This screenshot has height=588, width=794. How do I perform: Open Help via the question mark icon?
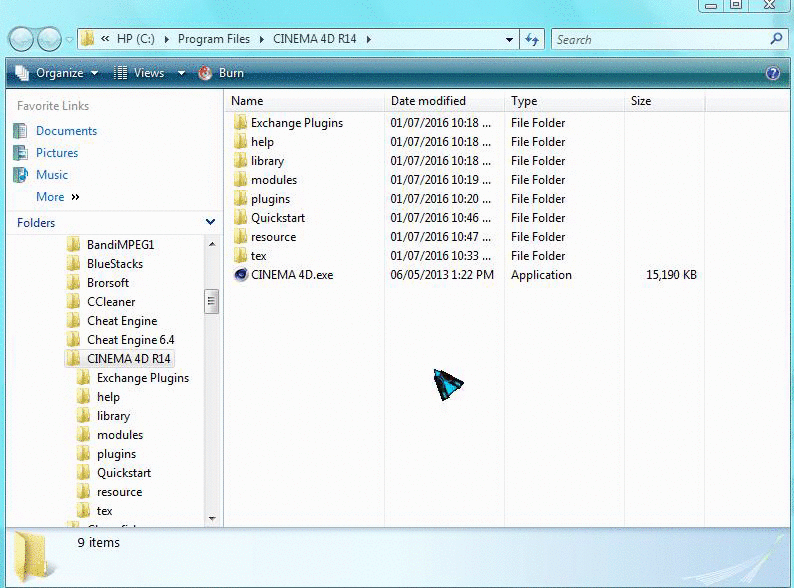click(773, 73)
